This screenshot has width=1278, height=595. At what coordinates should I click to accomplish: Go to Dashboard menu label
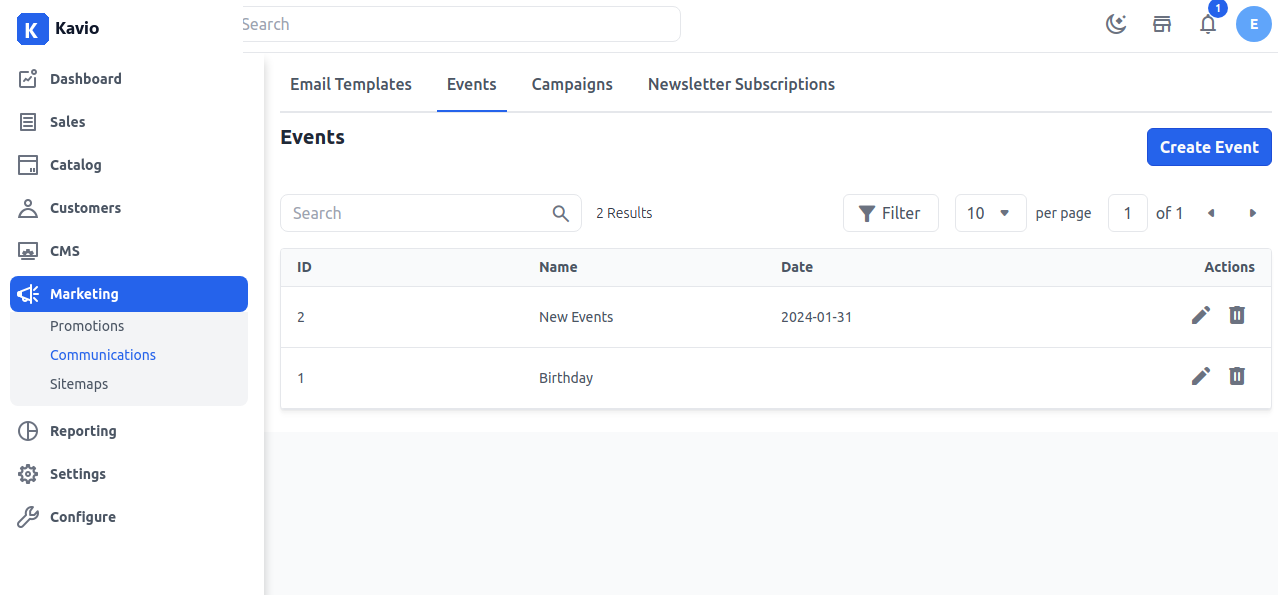86,79
